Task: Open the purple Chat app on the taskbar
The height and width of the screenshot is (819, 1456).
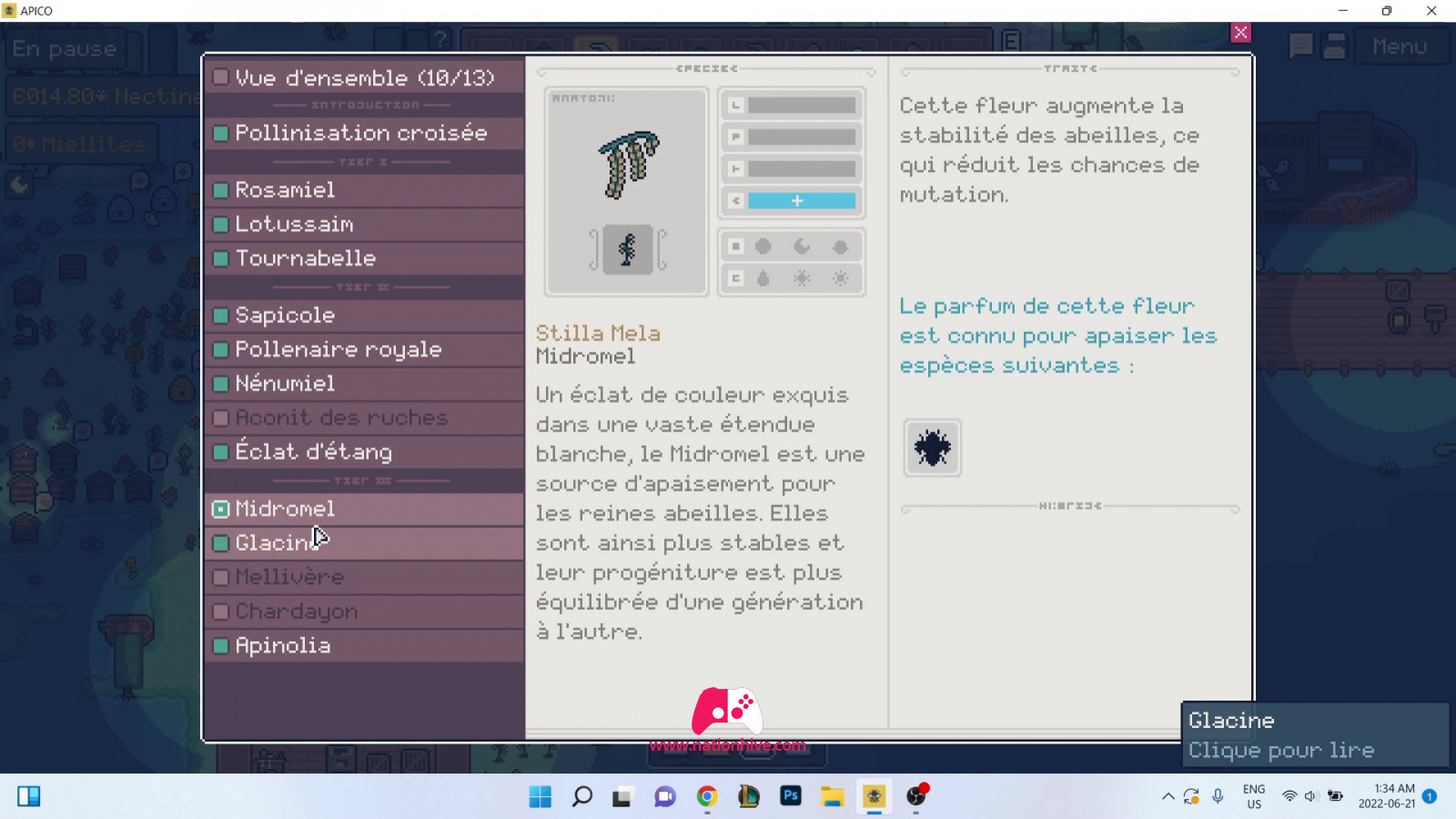Action: (665, 797)
